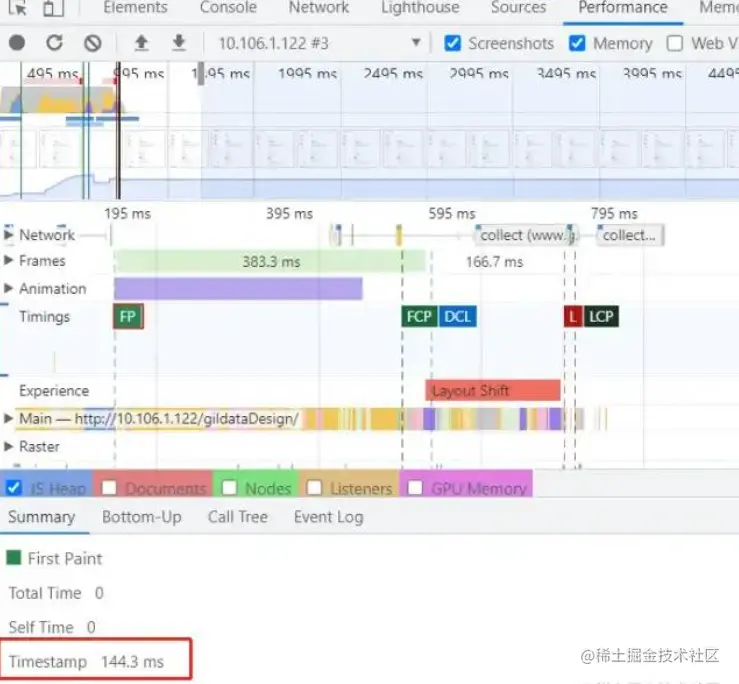Viewport: 739px width, 684px height.
Task: Expand the Raster track
Action: coord(8,446)
